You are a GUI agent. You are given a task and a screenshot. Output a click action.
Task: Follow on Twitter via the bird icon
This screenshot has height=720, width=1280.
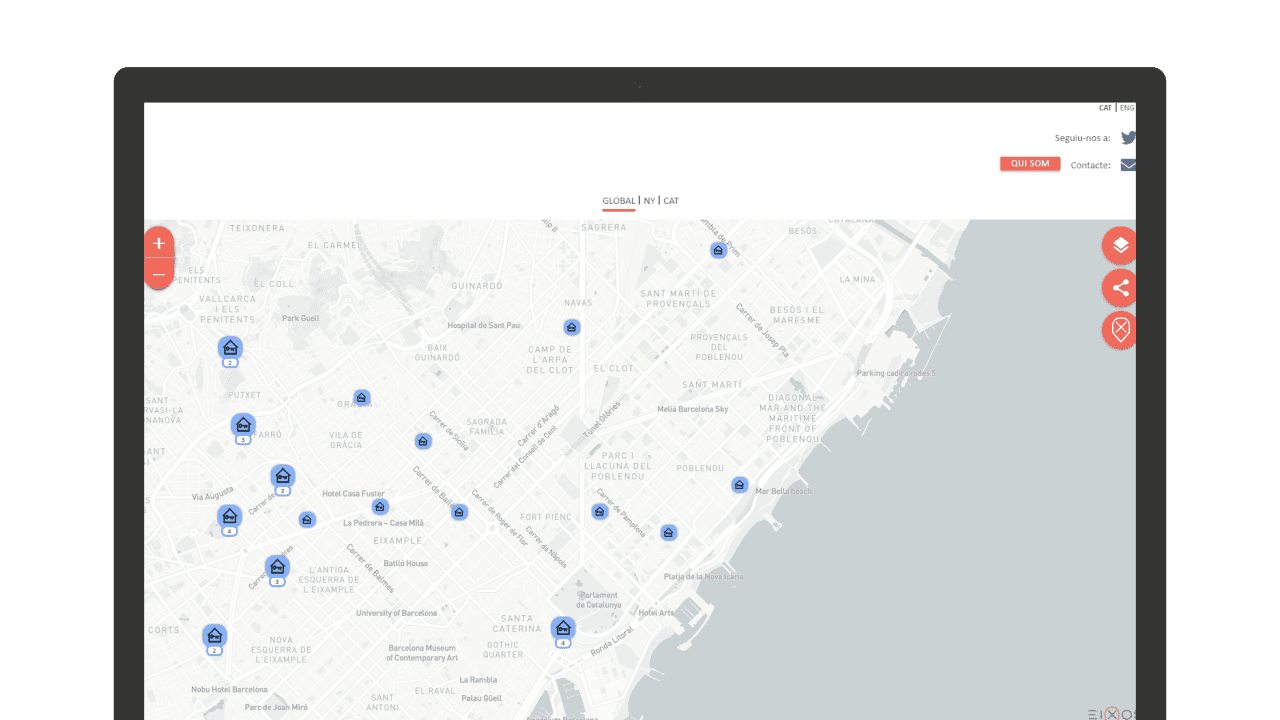1128,138
